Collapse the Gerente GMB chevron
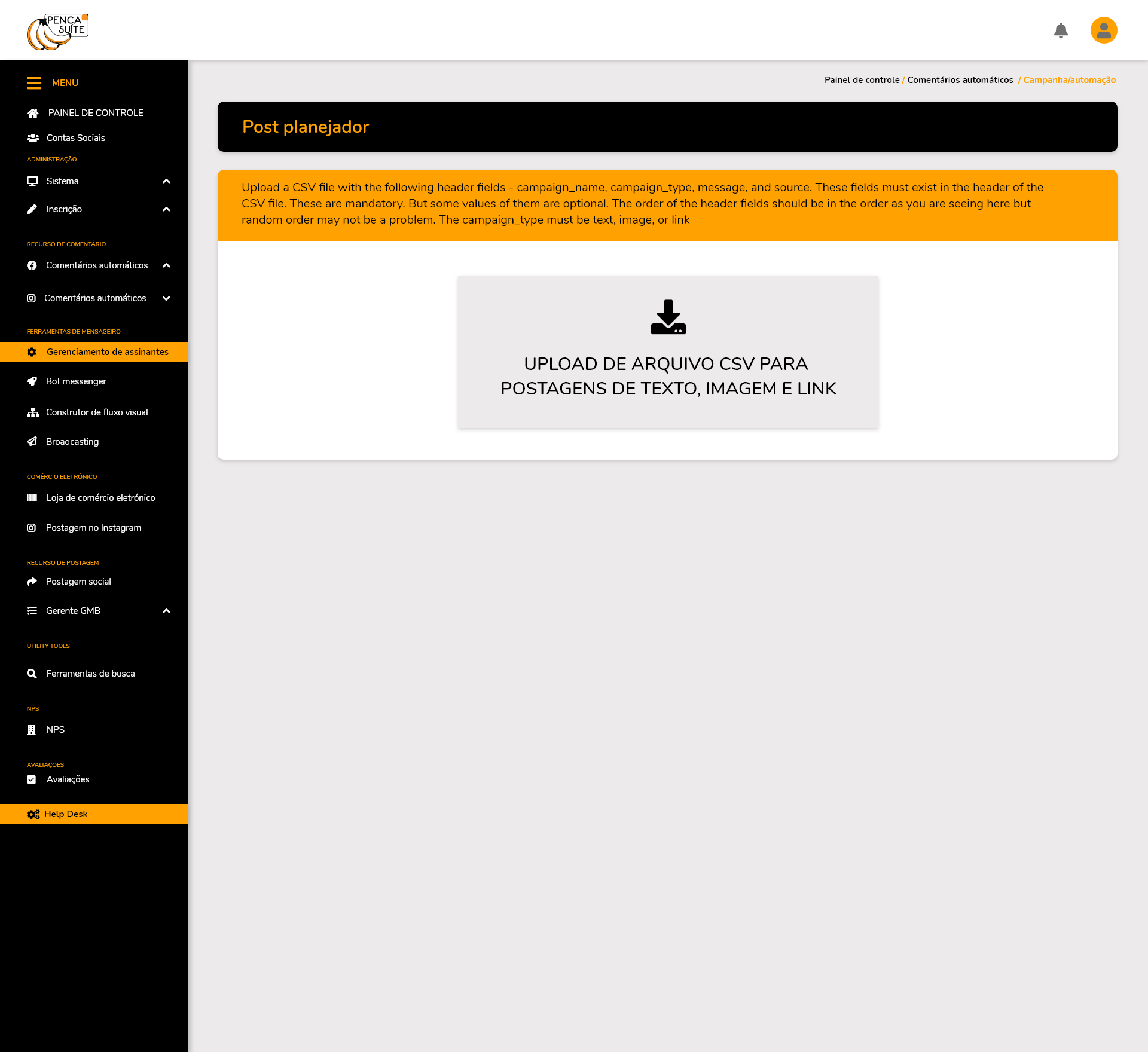This screenshot has height=1052, width=1148. (167, 611)
